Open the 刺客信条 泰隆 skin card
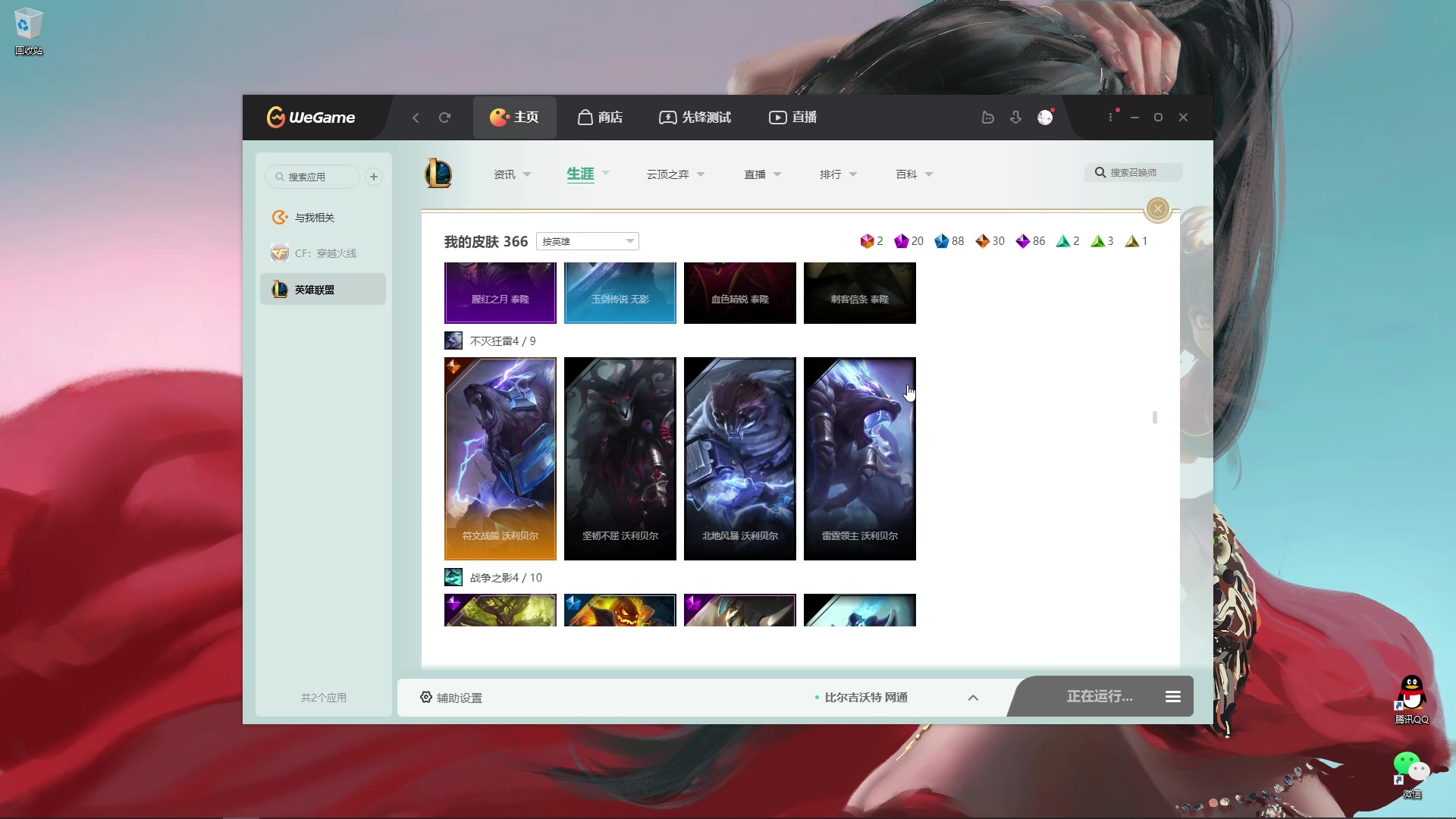1456x819 pixels. (860, 293)
